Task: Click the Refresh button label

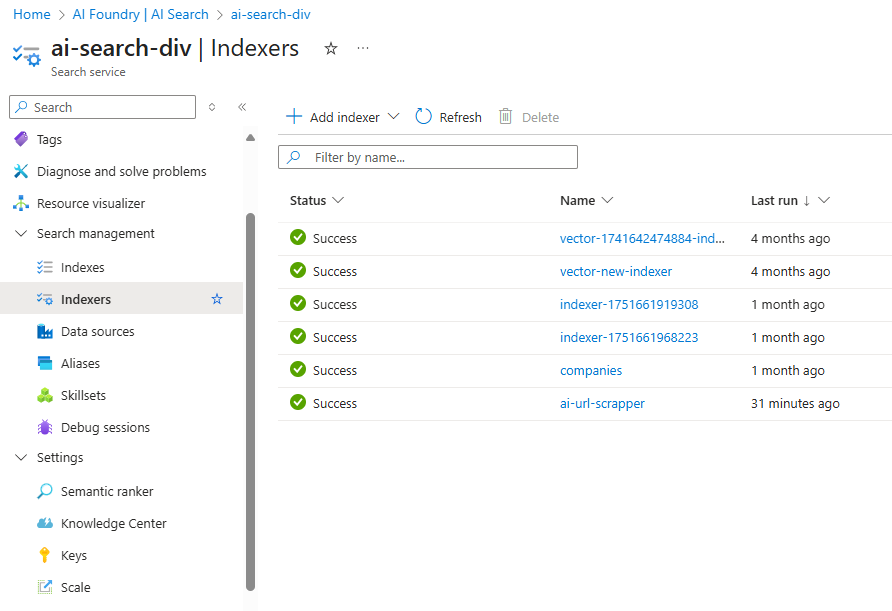Action: pyautogui.click(x=460, y=117)
